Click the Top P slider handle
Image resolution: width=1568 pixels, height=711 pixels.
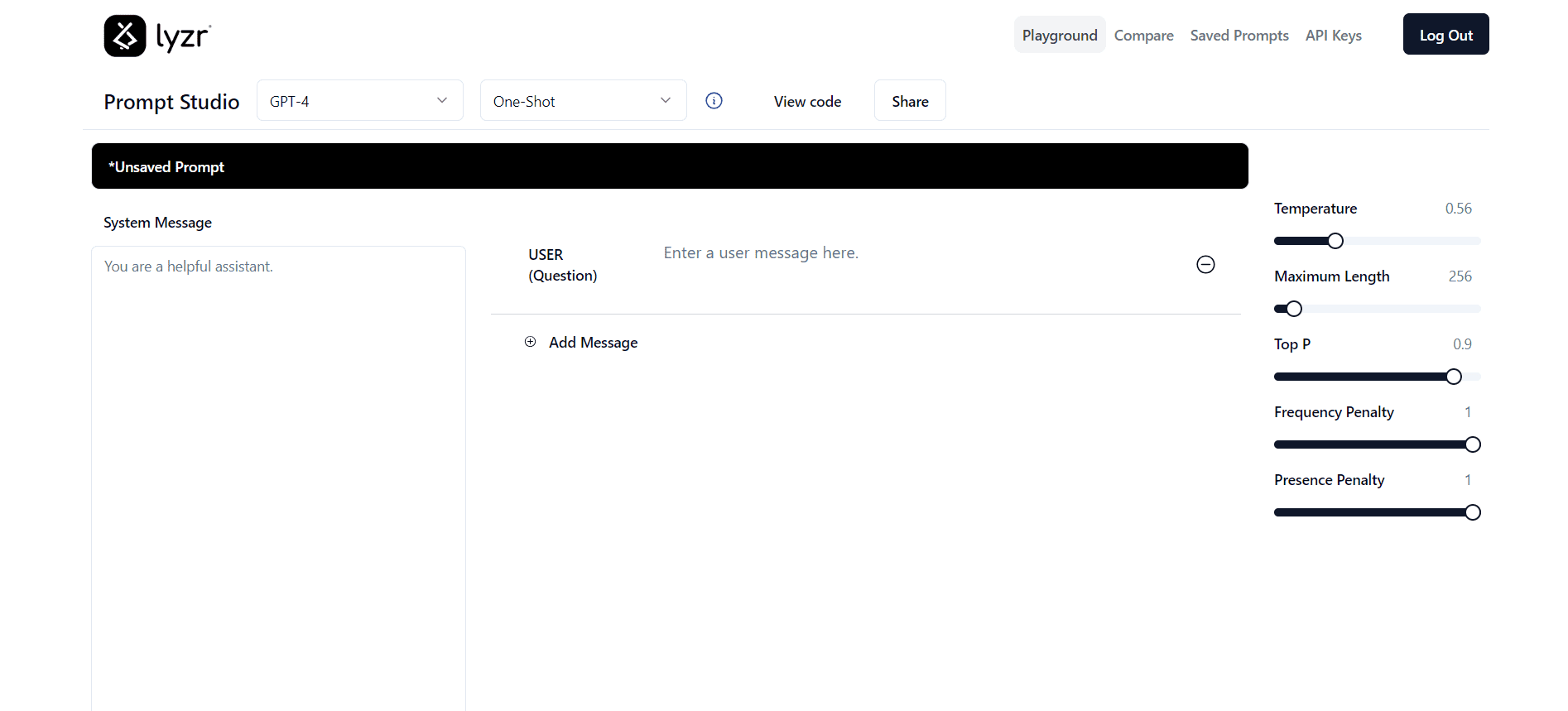1454,377
